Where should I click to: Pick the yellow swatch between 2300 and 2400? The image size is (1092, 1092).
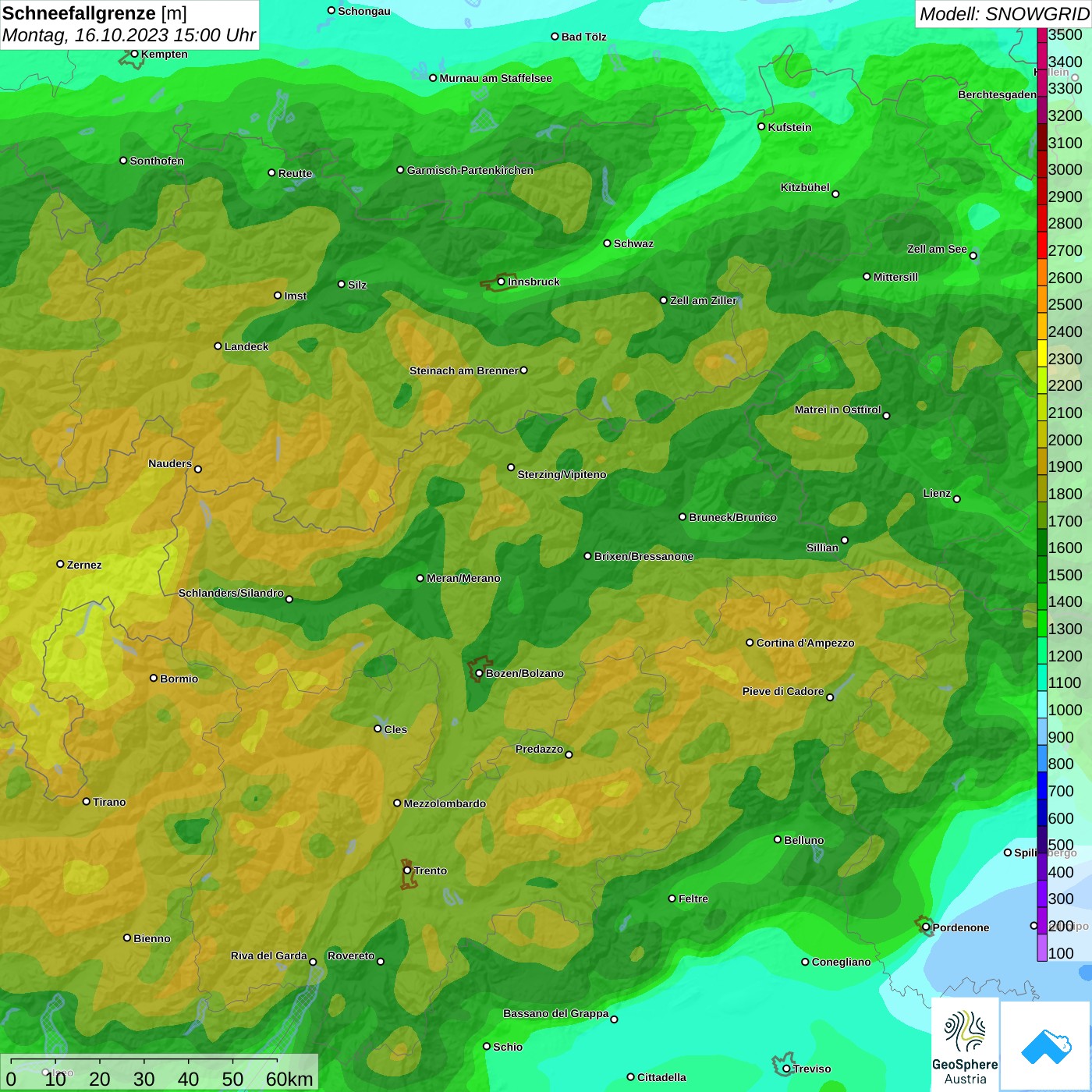[x=1042, y=353]
